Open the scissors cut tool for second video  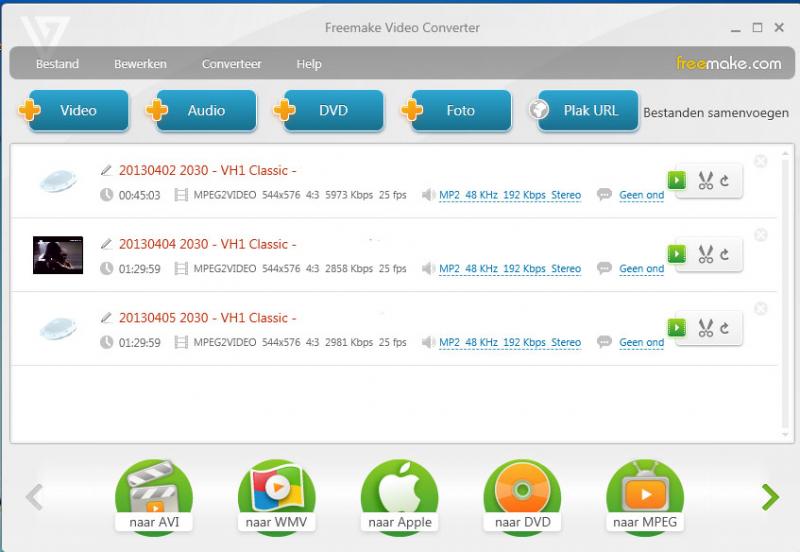[706, 255]
